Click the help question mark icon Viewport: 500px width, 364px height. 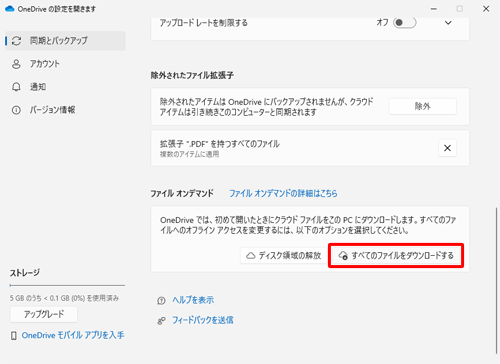(x=161, y=301)
